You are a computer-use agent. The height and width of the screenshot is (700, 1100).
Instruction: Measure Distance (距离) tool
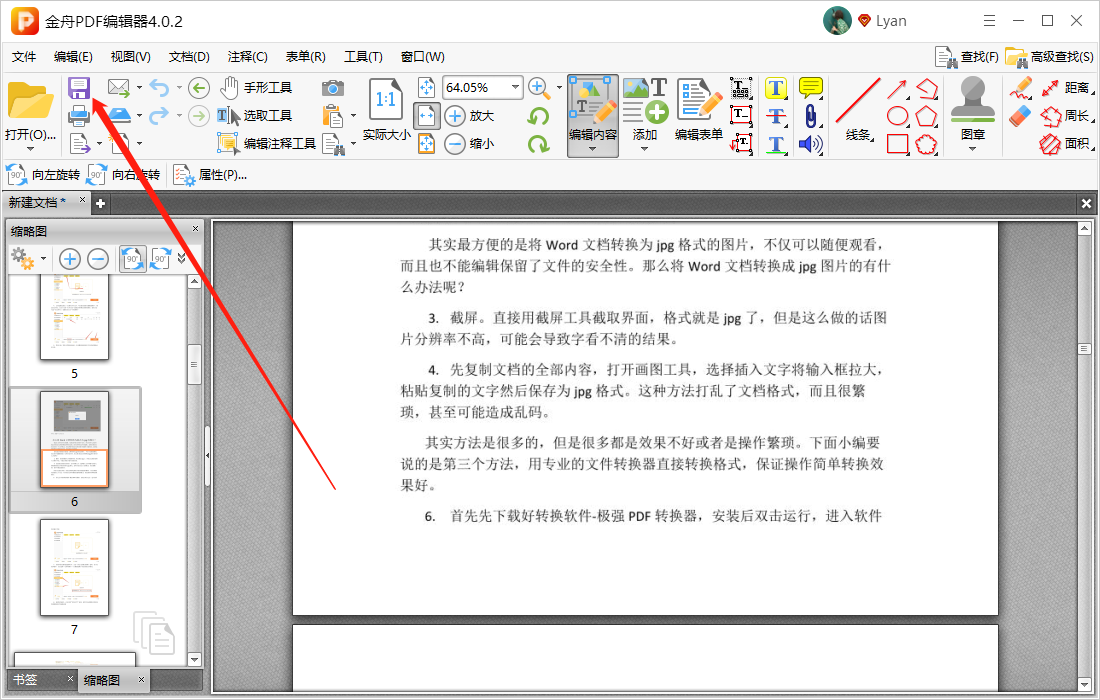coord(1066,88)
